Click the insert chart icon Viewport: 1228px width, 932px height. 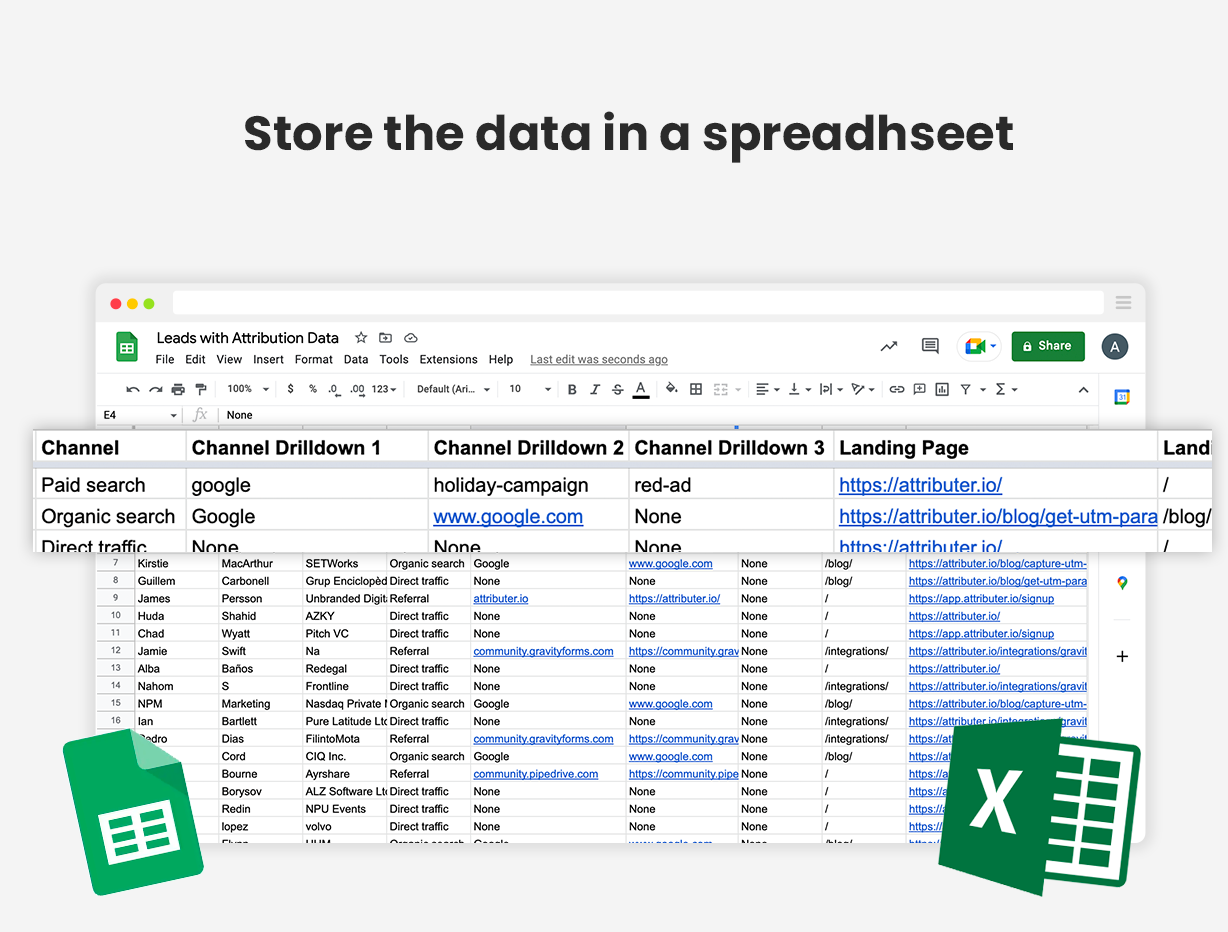(942, 389)
